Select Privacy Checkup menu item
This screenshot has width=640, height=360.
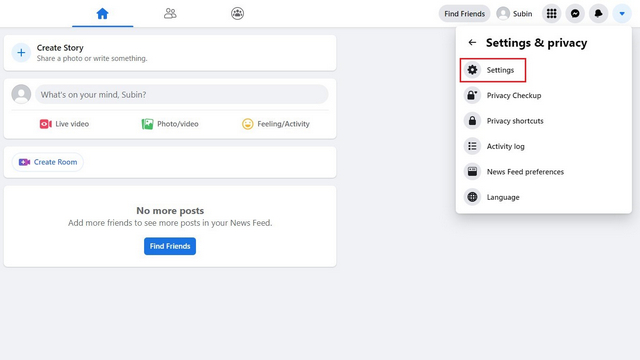543,96
